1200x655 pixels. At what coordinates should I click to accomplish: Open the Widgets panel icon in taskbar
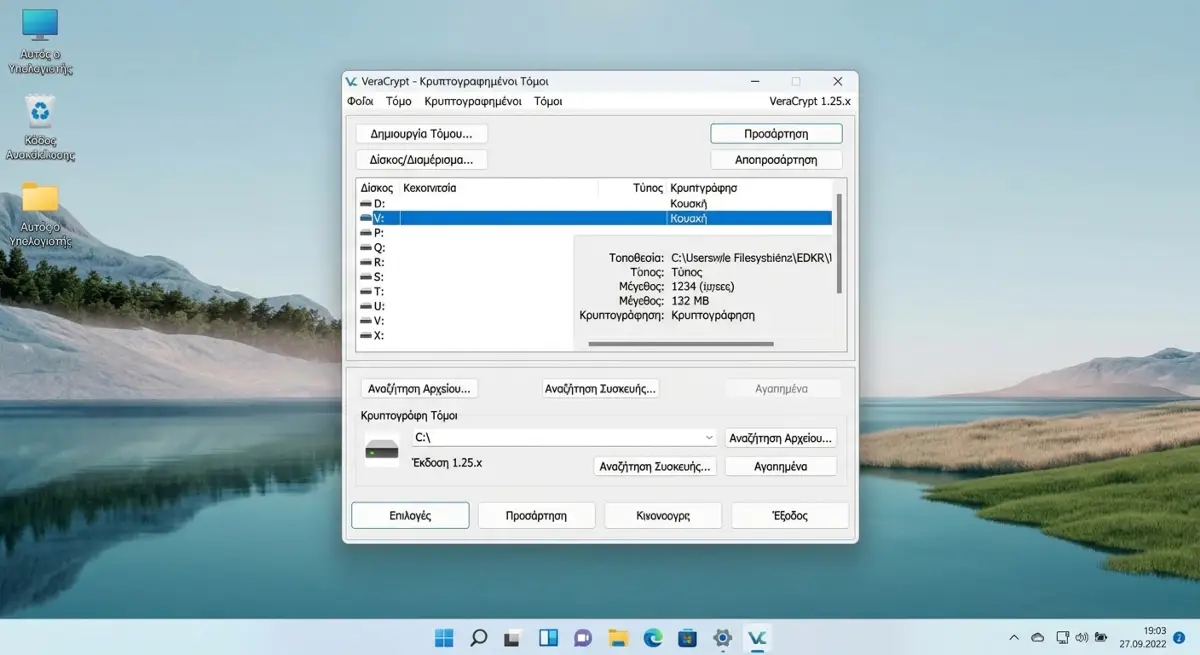[x=548, y=637]
